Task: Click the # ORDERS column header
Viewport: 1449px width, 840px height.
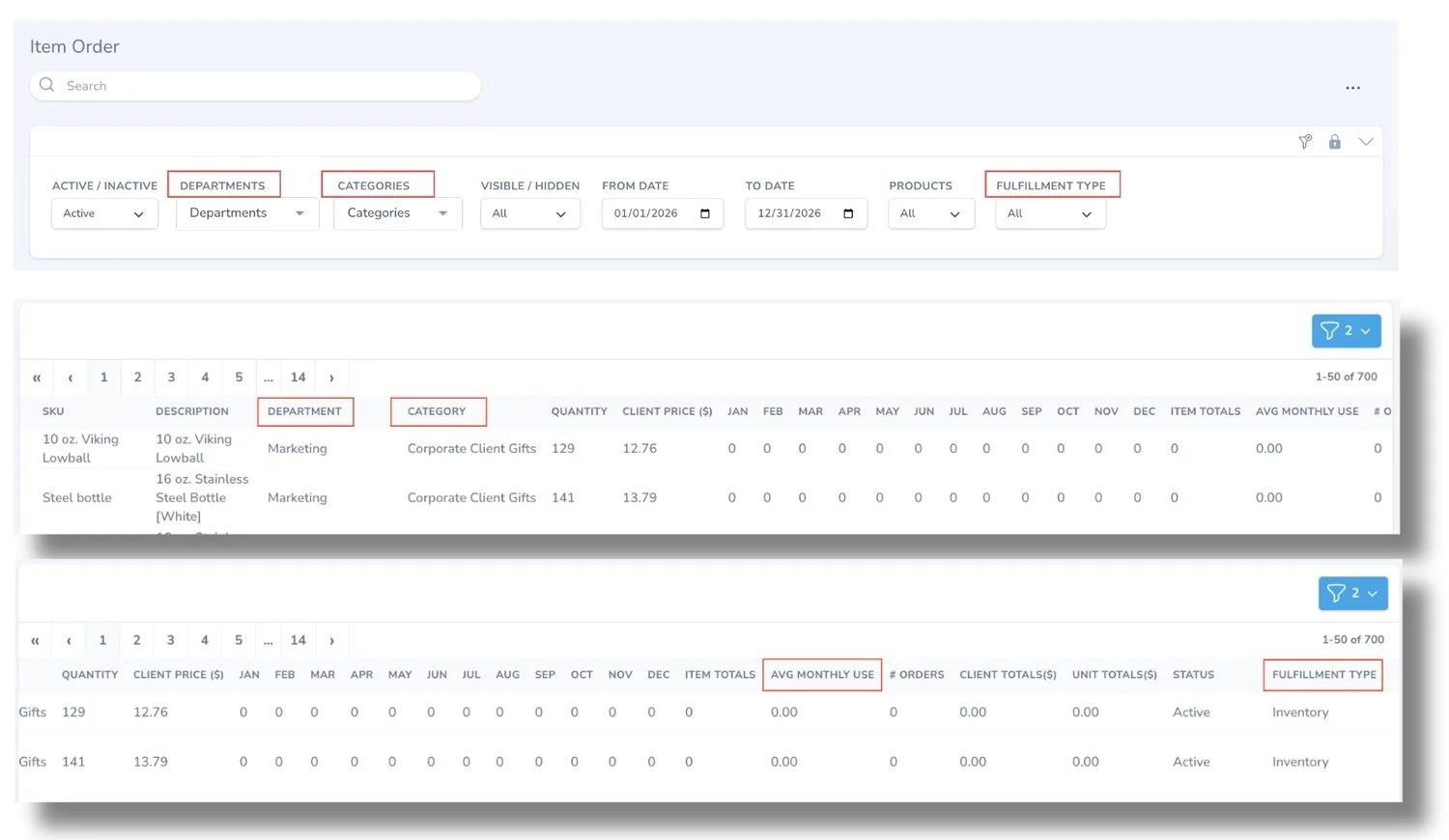Action: coord(917,675)
